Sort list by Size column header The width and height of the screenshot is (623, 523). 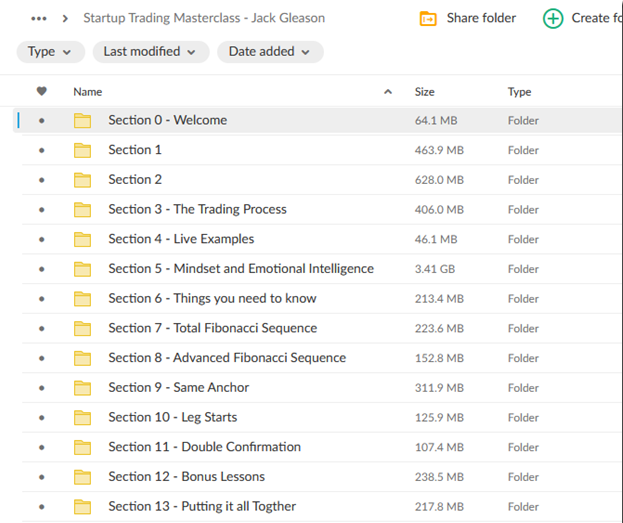[425, 92]
